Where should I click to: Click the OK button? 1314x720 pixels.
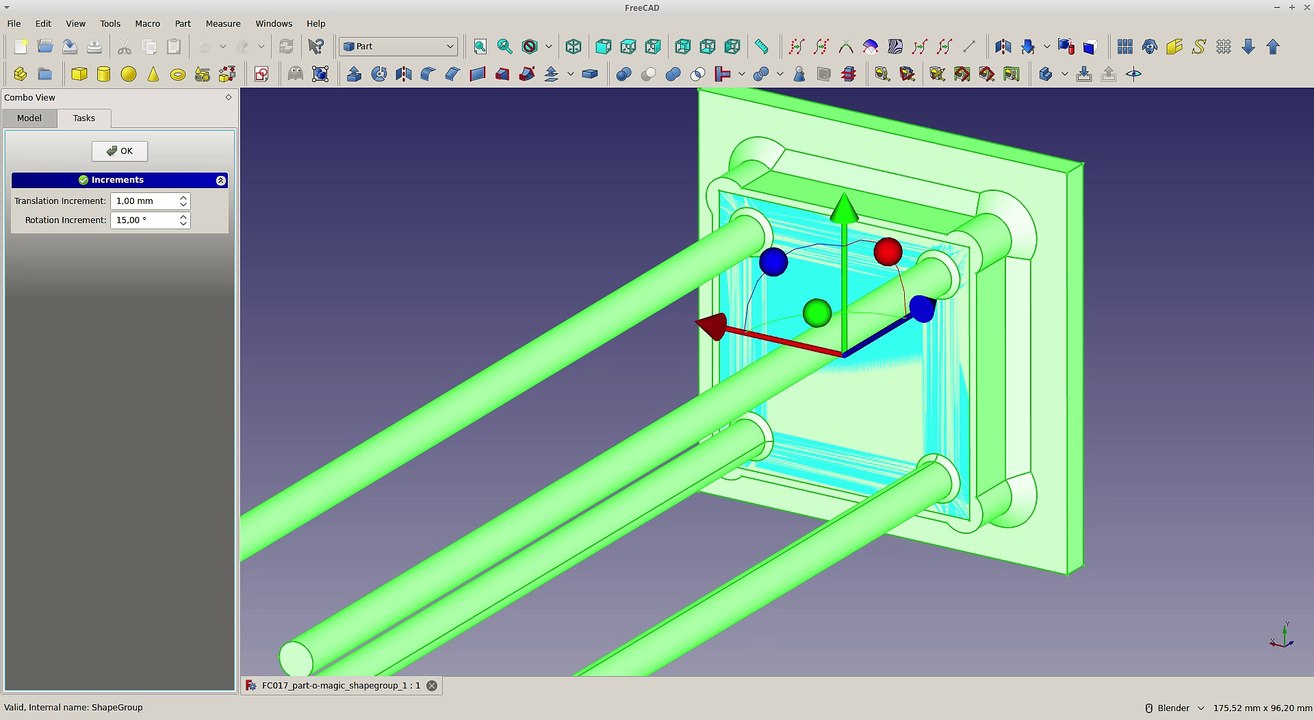120,151
